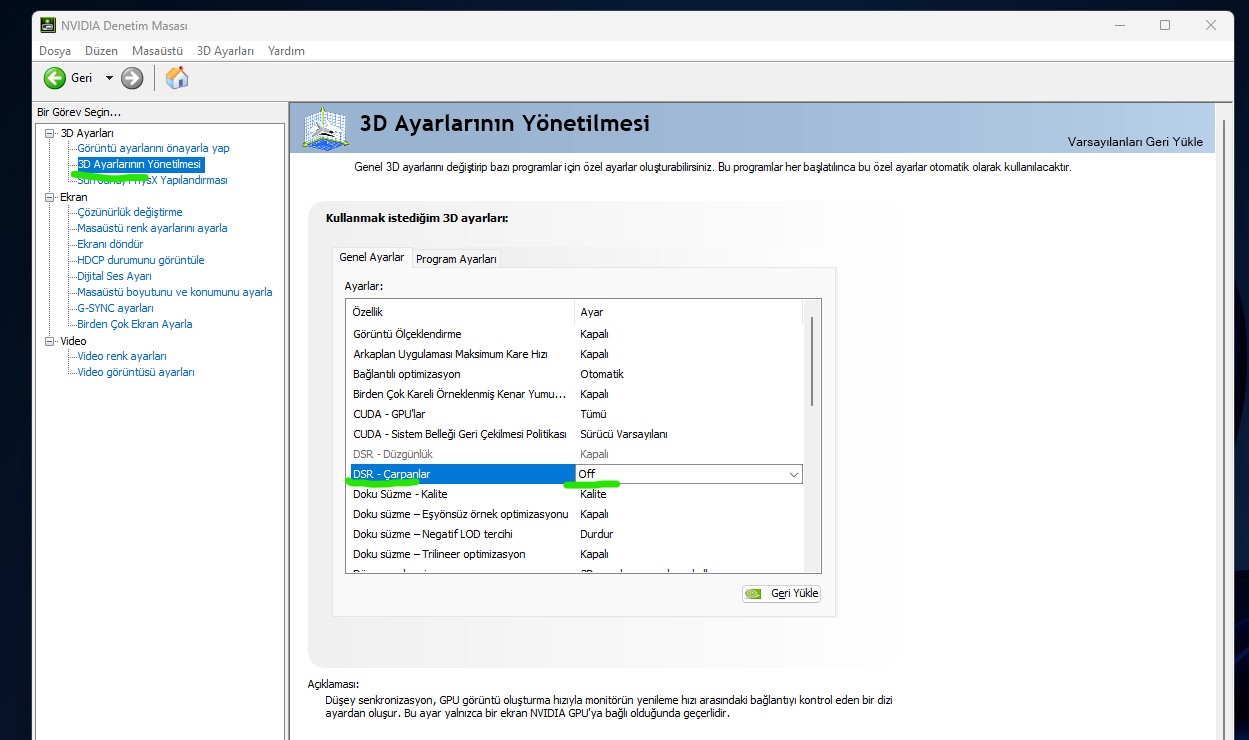Screen dimensions: 1249x740
Task: Click Varsayılanları Geri Yükle link
Action: pyautogui.click(x=1135, y=141)
